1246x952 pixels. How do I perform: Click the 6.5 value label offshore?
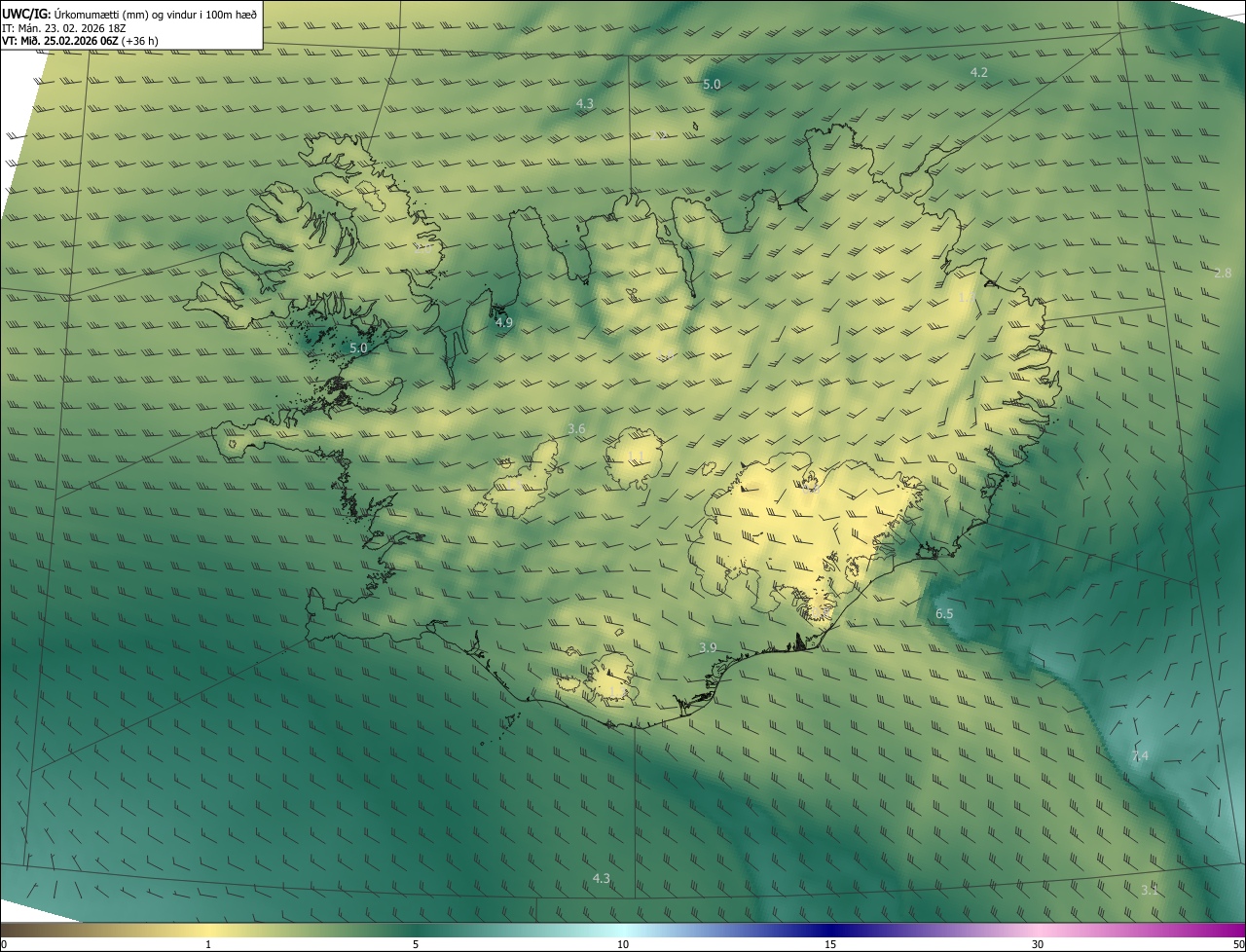point(944,614)
